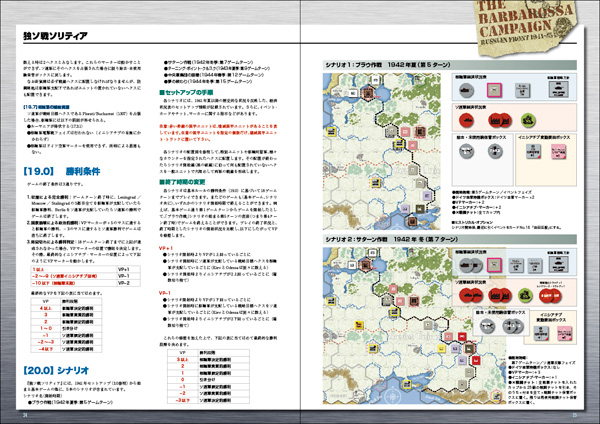Viewport: 600px width, 424px height.
Task: Click the stacked grey counters in Scenario 2 removed-units box
Action: pyautogui.click(x=513, y=326)
